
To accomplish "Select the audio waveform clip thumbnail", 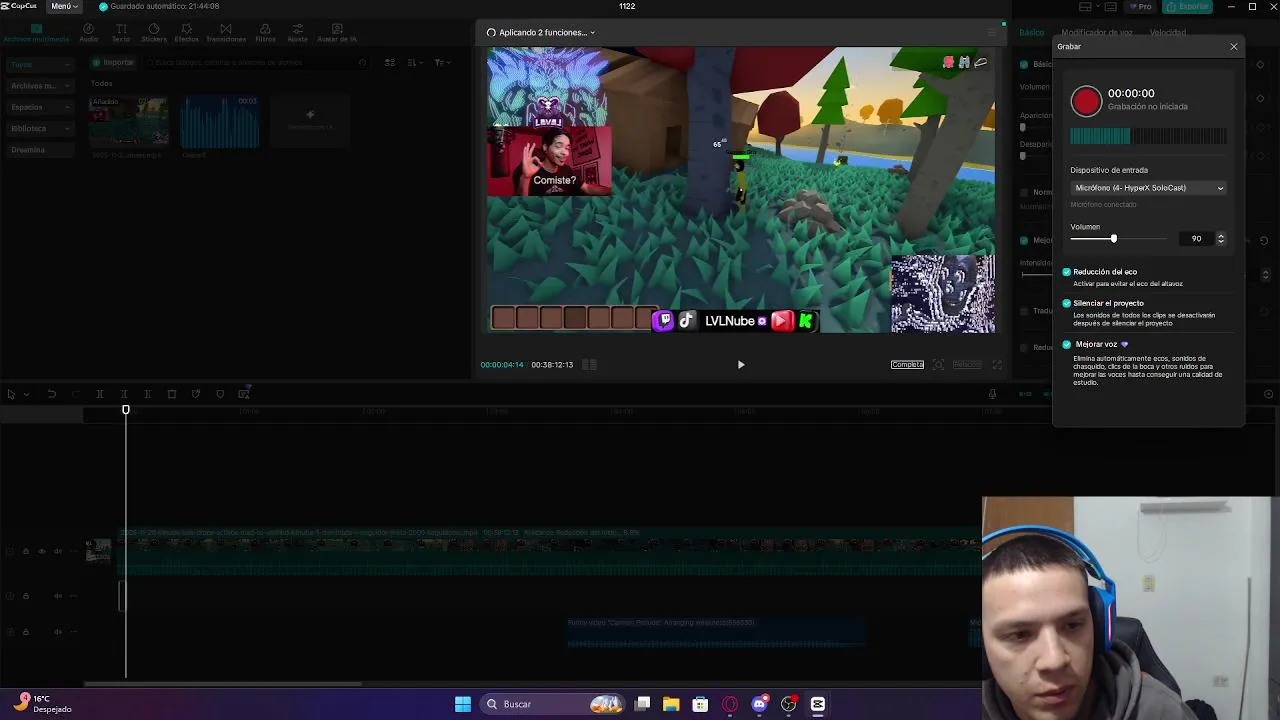I will (219, 121).
